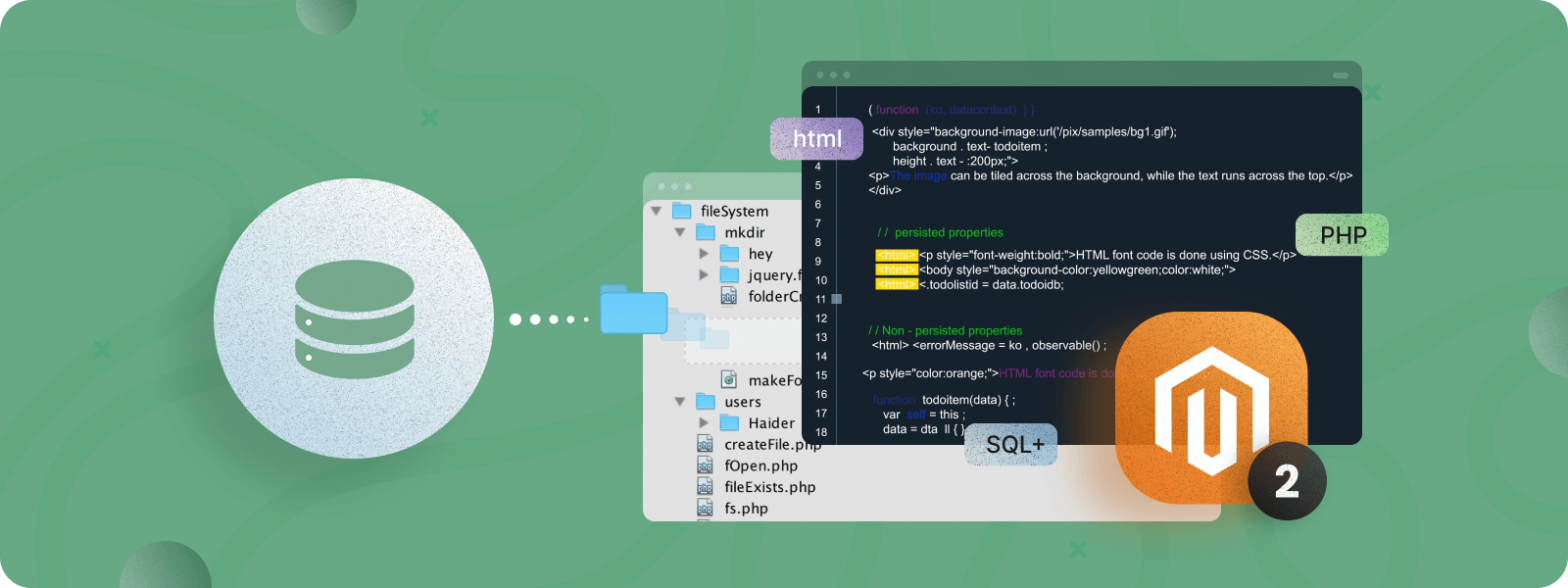
Task: Open fileExists.php in the file tree
Action: coord(769,487)
